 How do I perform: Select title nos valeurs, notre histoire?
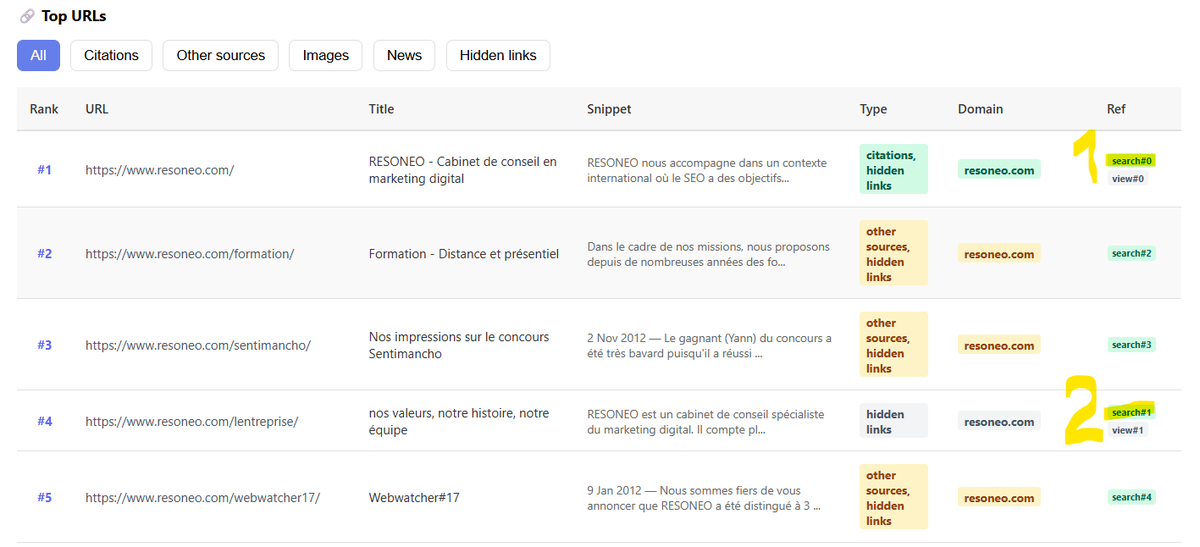click(459, 422)
